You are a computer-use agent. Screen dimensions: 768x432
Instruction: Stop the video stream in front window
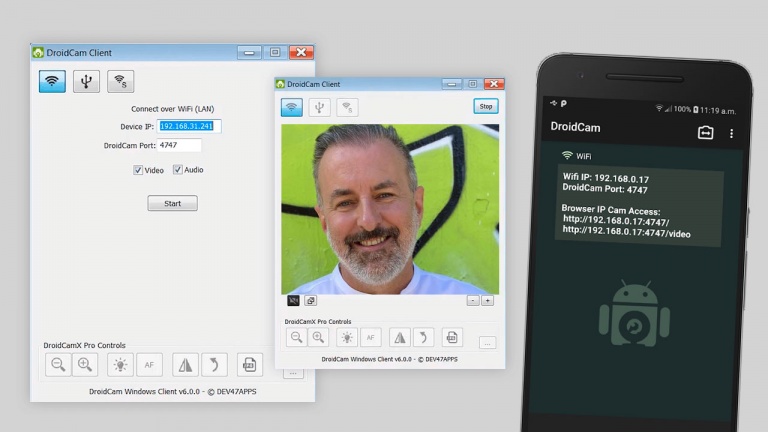pos(486,106)
